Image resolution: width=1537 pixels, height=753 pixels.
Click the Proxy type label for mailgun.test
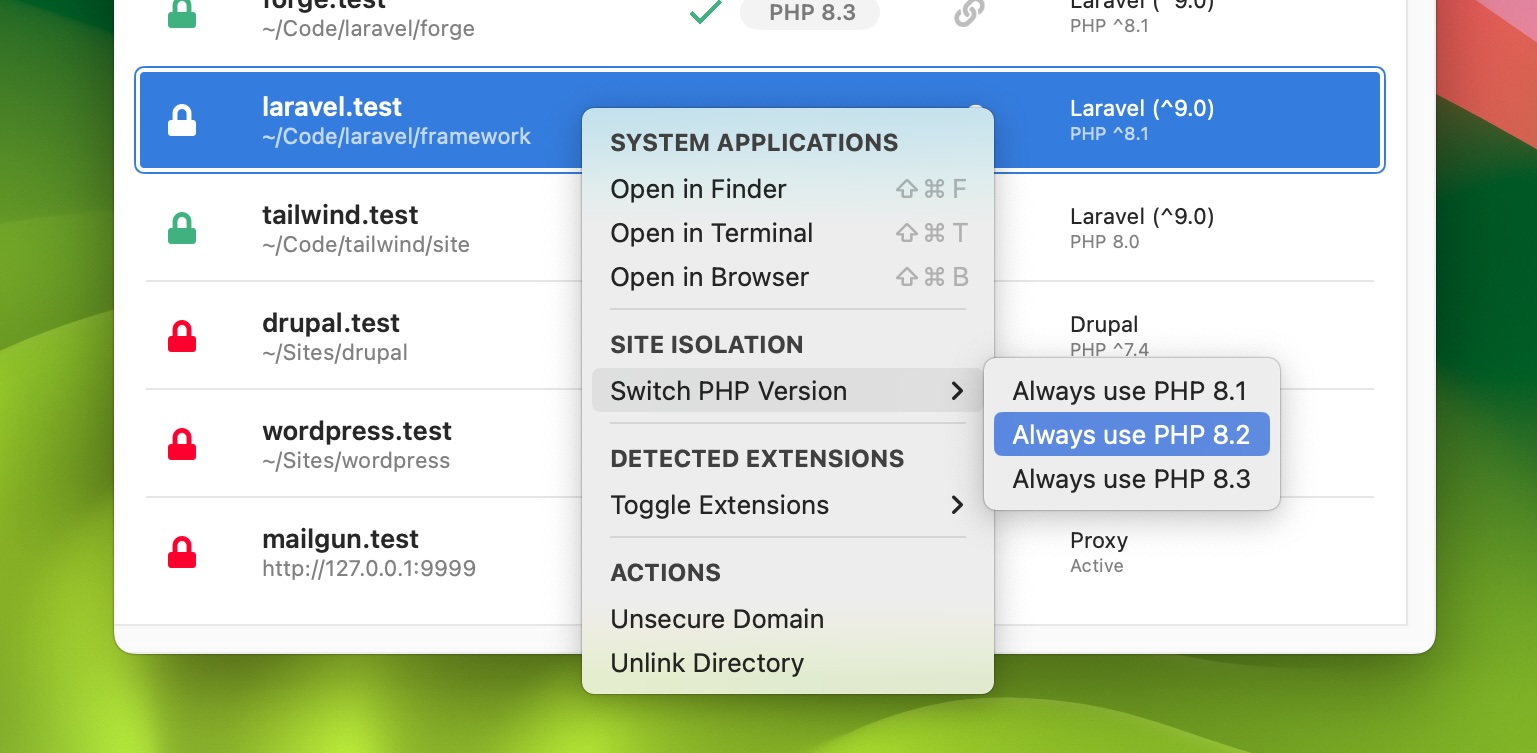coord(1099,541)
